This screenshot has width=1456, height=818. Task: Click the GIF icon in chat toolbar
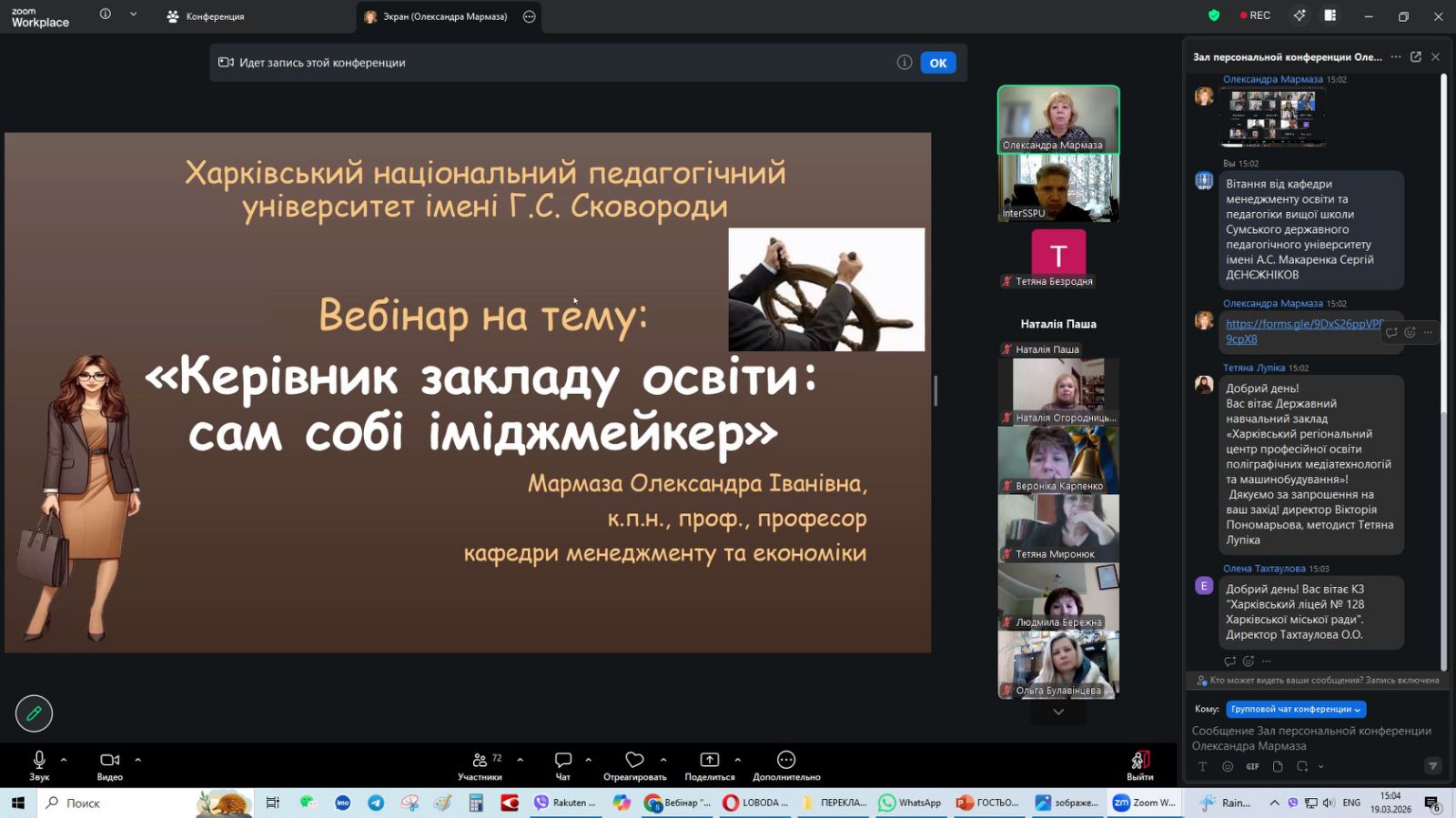click(1252, 767)
